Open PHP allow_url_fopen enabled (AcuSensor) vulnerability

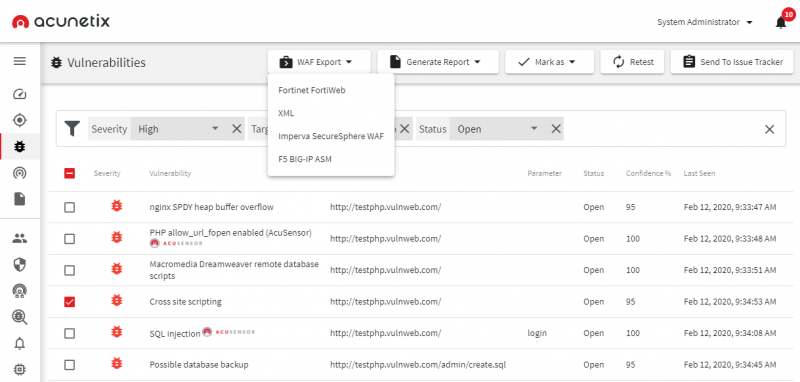click(x=231, y=233)
